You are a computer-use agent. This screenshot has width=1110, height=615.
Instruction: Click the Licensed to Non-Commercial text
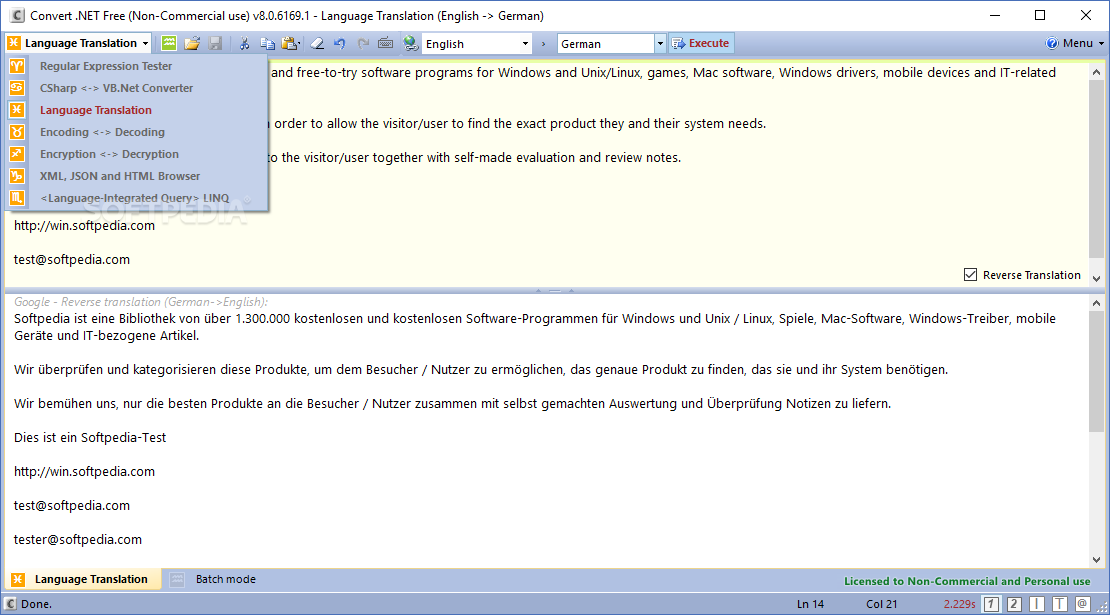(x=967, y=581)
